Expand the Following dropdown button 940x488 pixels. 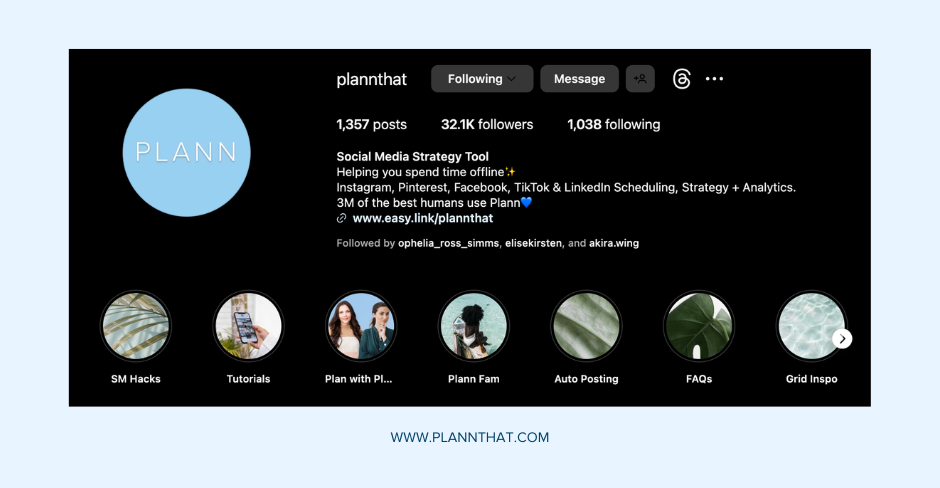(482, 79)
